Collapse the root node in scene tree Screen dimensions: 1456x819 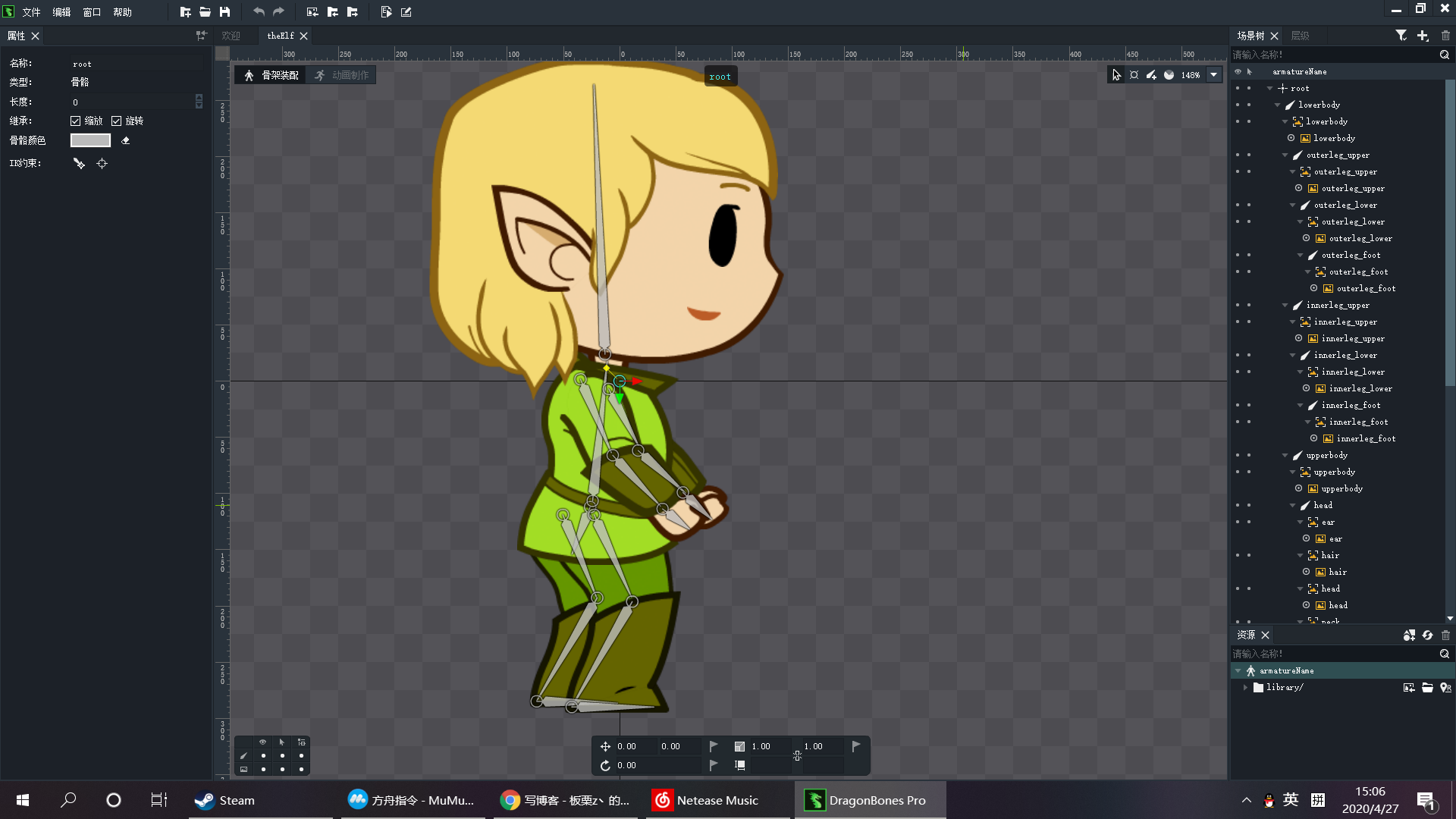tap(1270, 89)
